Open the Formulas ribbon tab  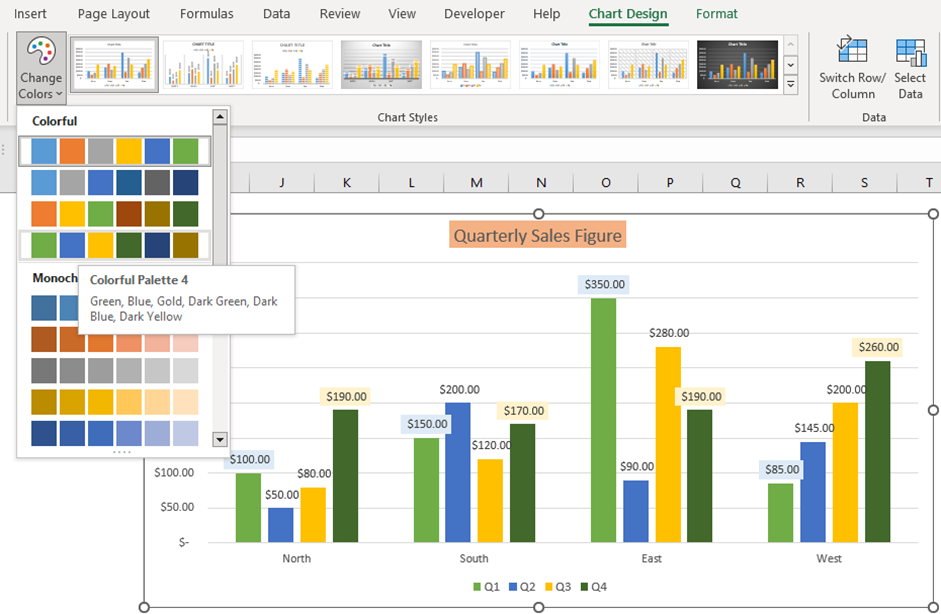(206, 14)
